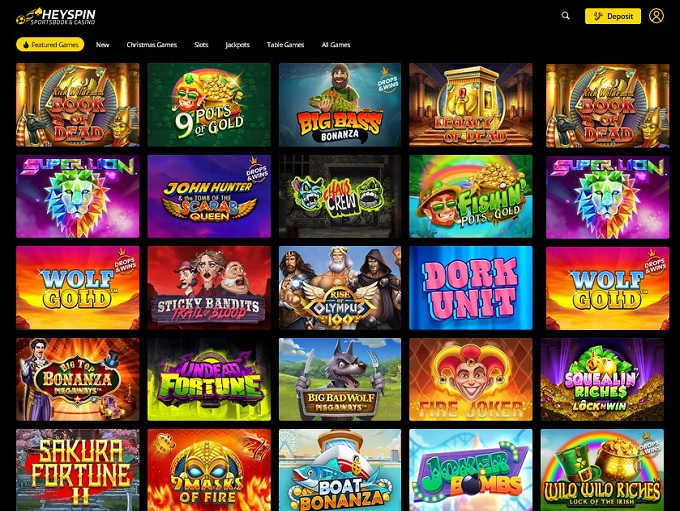This screenshot has width=680, height=511.
Task: Open the 9 Pots of Gold game
Action: pos(209,105)
